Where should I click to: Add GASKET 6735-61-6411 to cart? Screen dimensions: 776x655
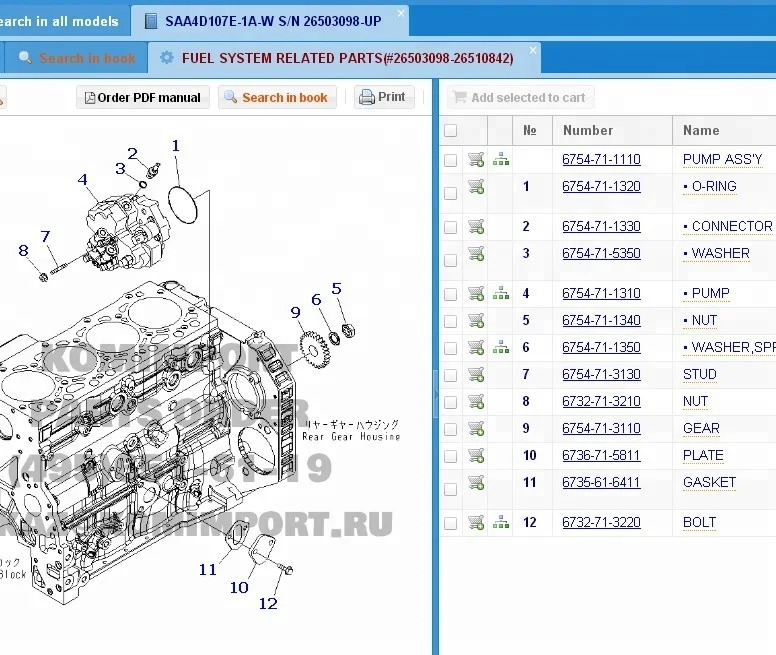pos(476,482)
